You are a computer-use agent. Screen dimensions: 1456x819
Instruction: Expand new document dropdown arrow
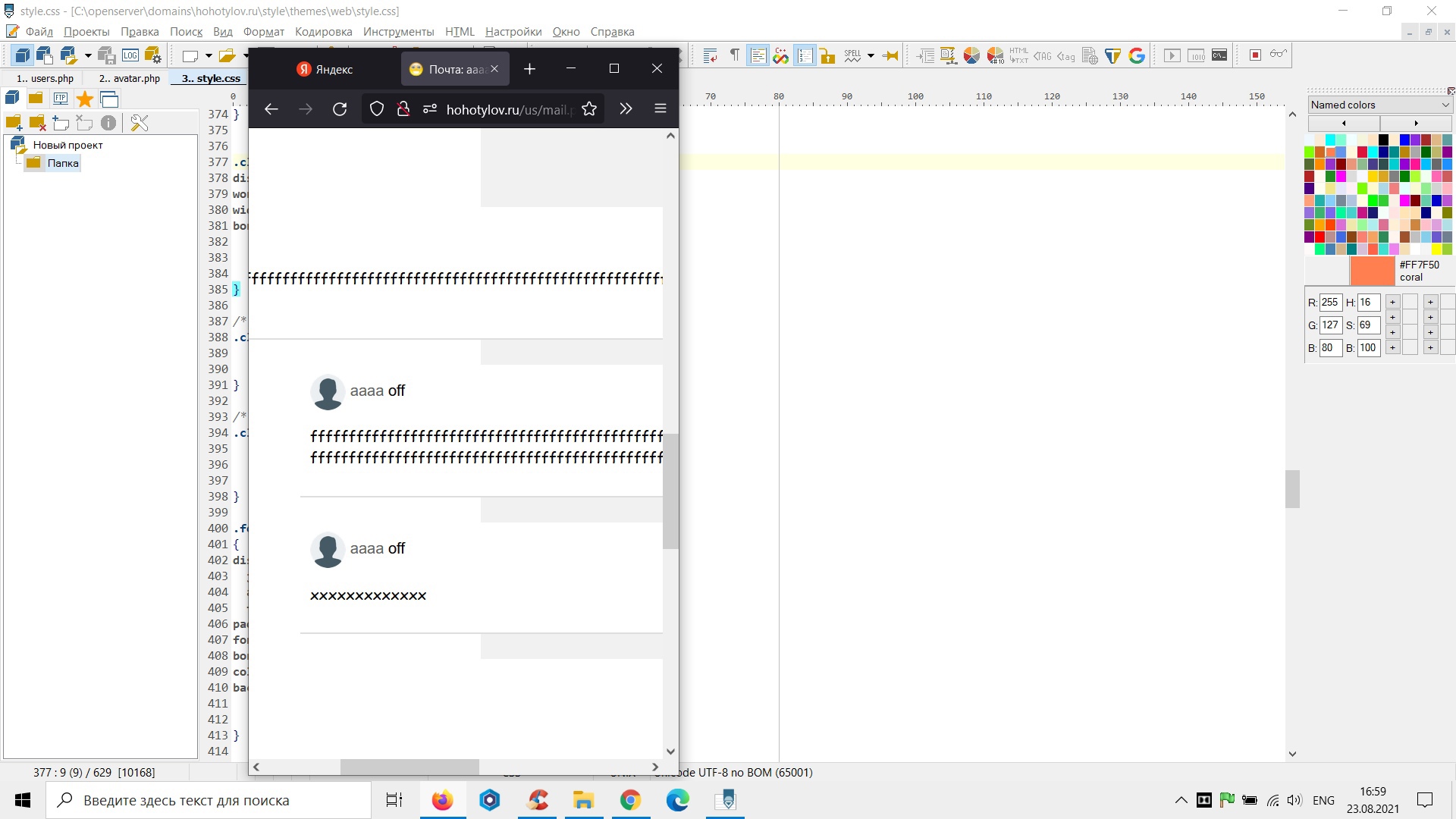(x=209, y=55)
